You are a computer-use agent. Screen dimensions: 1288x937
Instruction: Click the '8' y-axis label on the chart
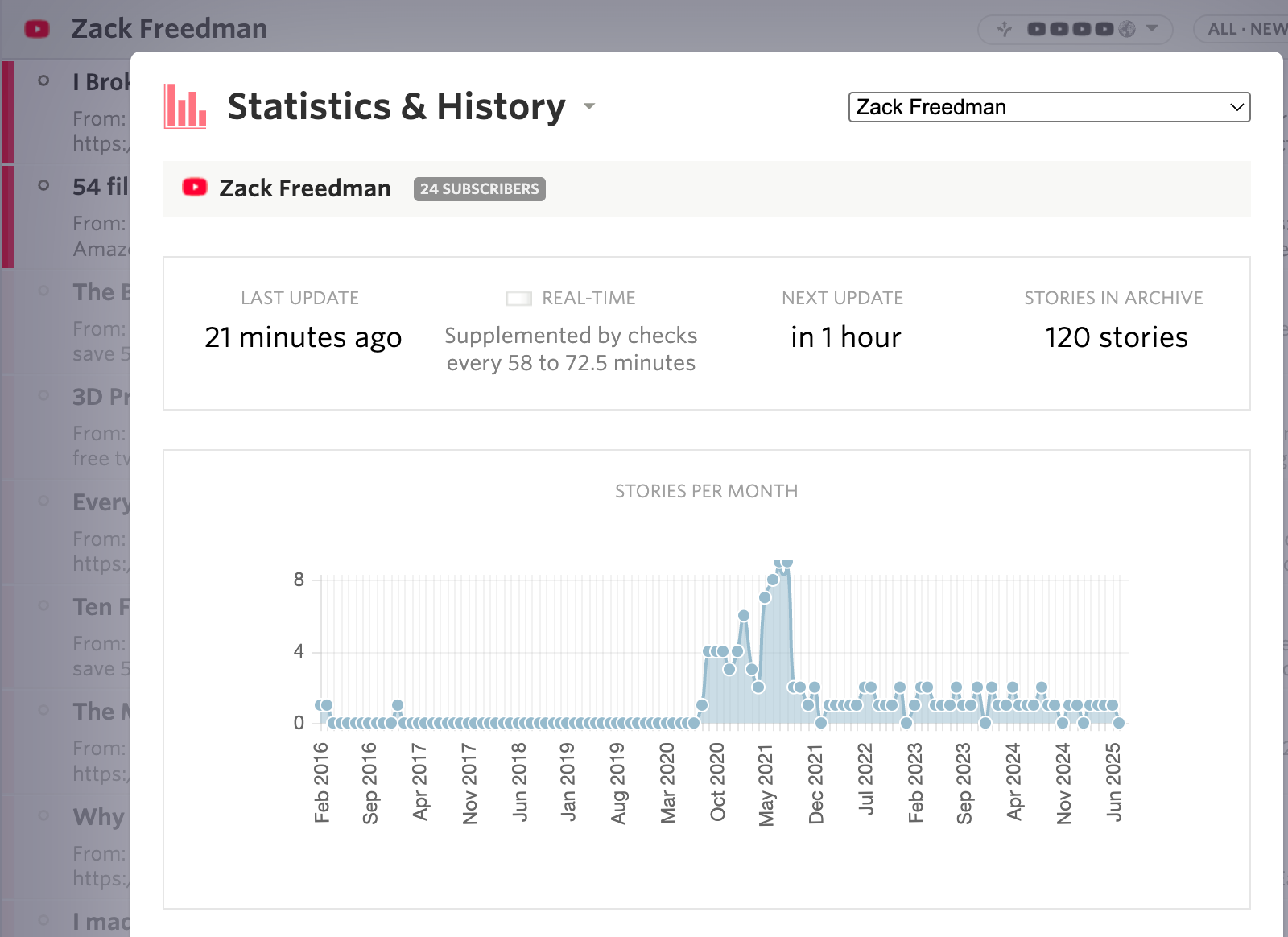click(x=299, y=580)
